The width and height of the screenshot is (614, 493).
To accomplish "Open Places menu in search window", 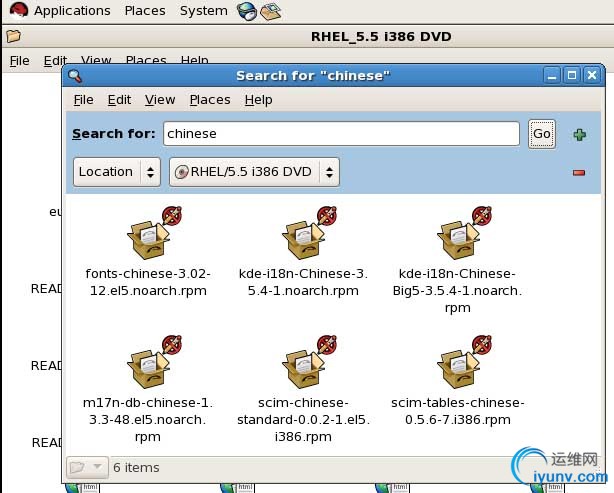I will point(210,100).
